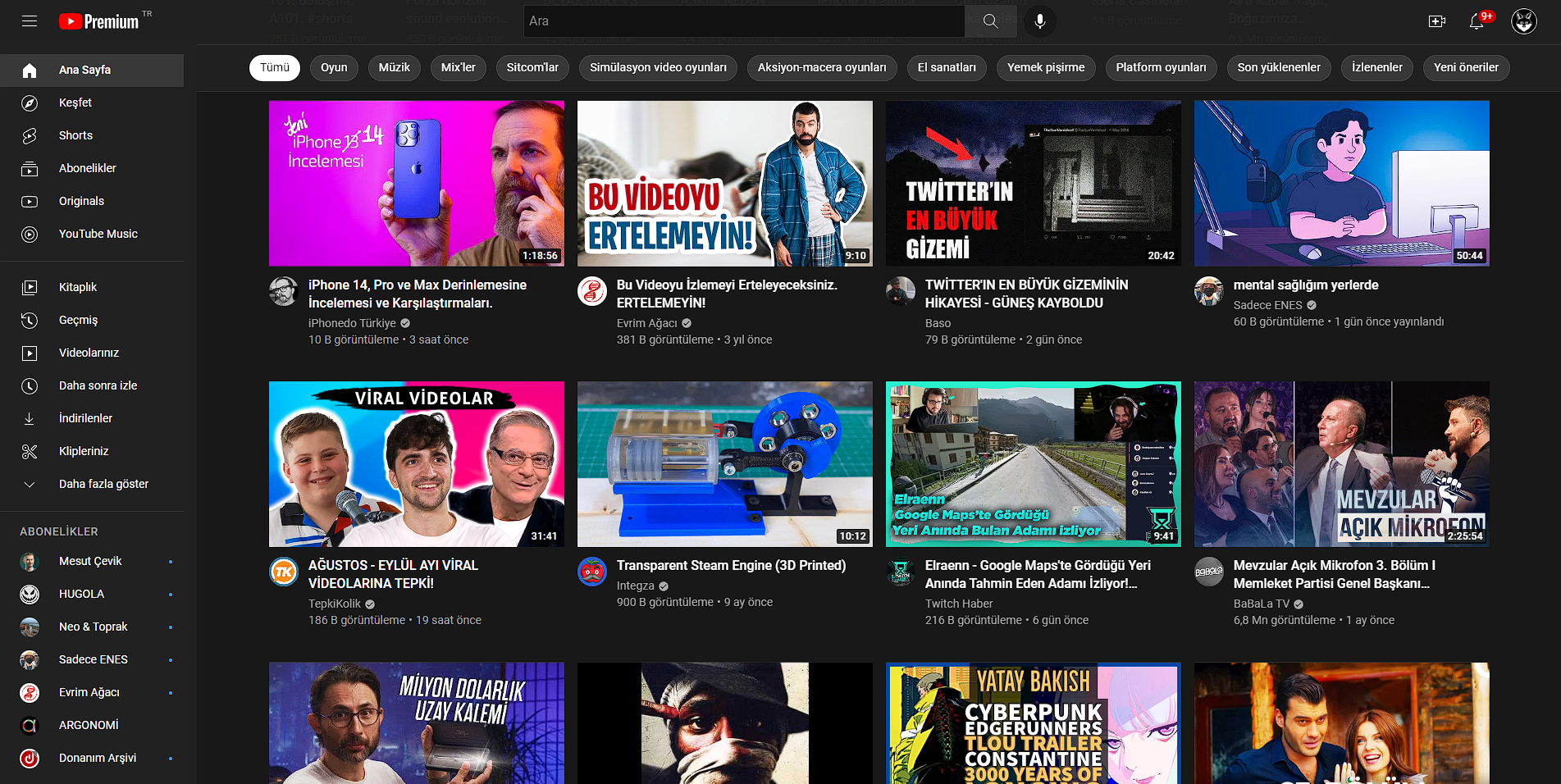Click iPhonedo Türkiye channel avatar
Viewport: 1561px width, 784px height.
284,291
